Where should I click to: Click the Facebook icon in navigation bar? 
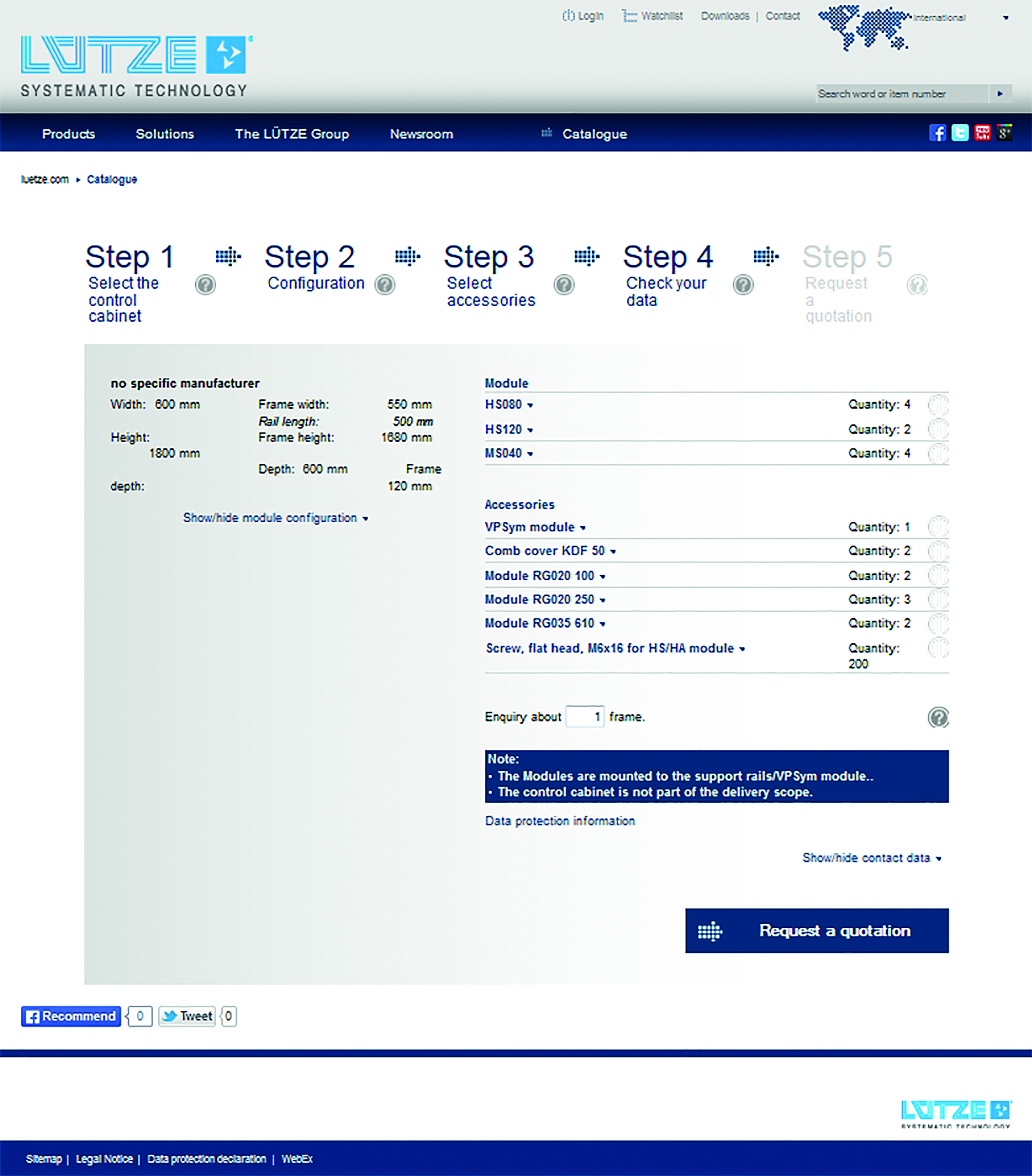coord(937,133)
